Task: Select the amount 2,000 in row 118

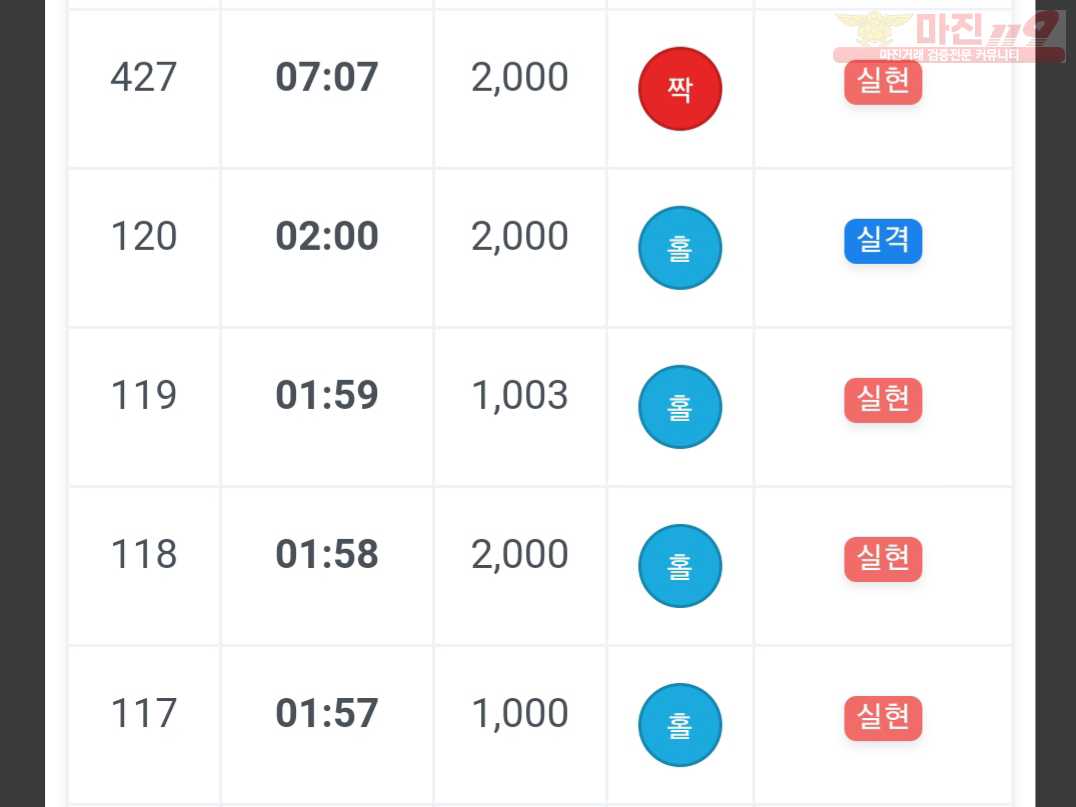Action: pyautogui.click(x=519, y=555)
